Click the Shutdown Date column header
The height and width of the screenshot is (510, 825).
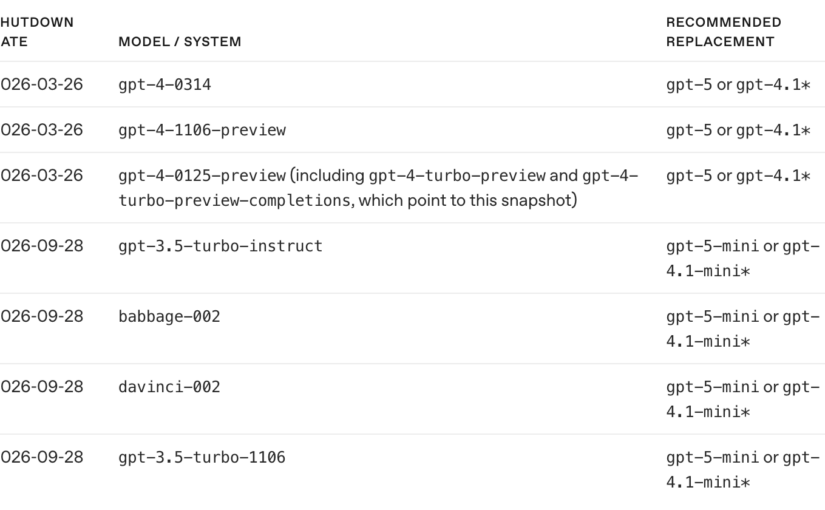[x=37, y=32]
